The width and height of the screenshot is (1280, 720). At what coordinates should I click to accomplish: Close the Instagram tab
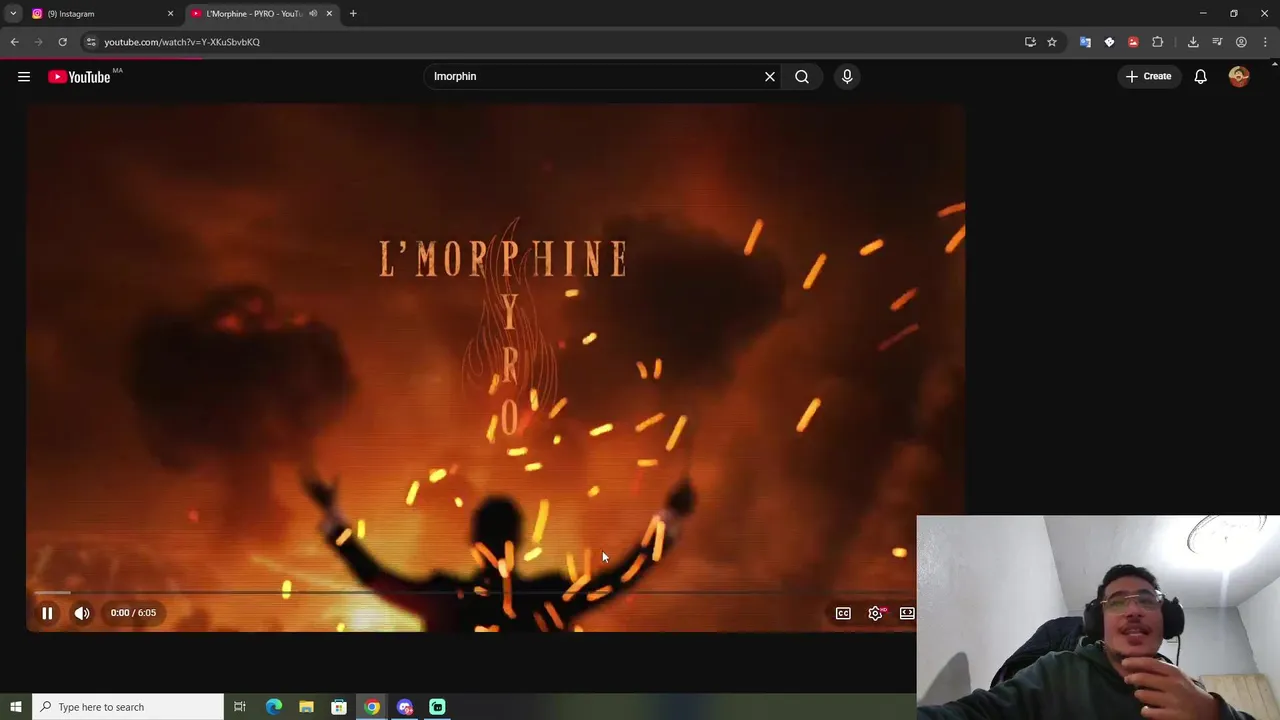pyautogui.click(x=170, y=14)
